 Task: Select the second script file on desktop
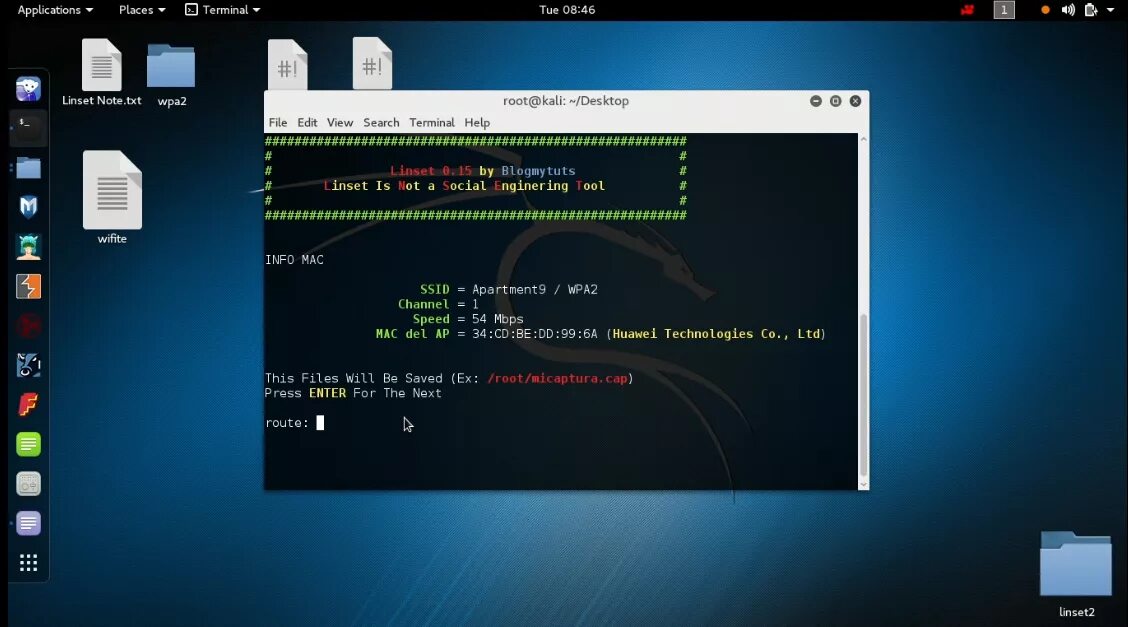pos(372,63)
